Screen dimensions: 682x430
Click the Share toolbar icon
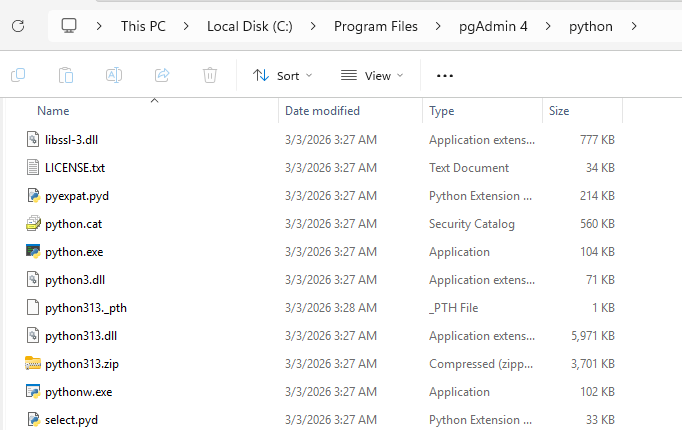pyautogui.click(x=162, y=75)
